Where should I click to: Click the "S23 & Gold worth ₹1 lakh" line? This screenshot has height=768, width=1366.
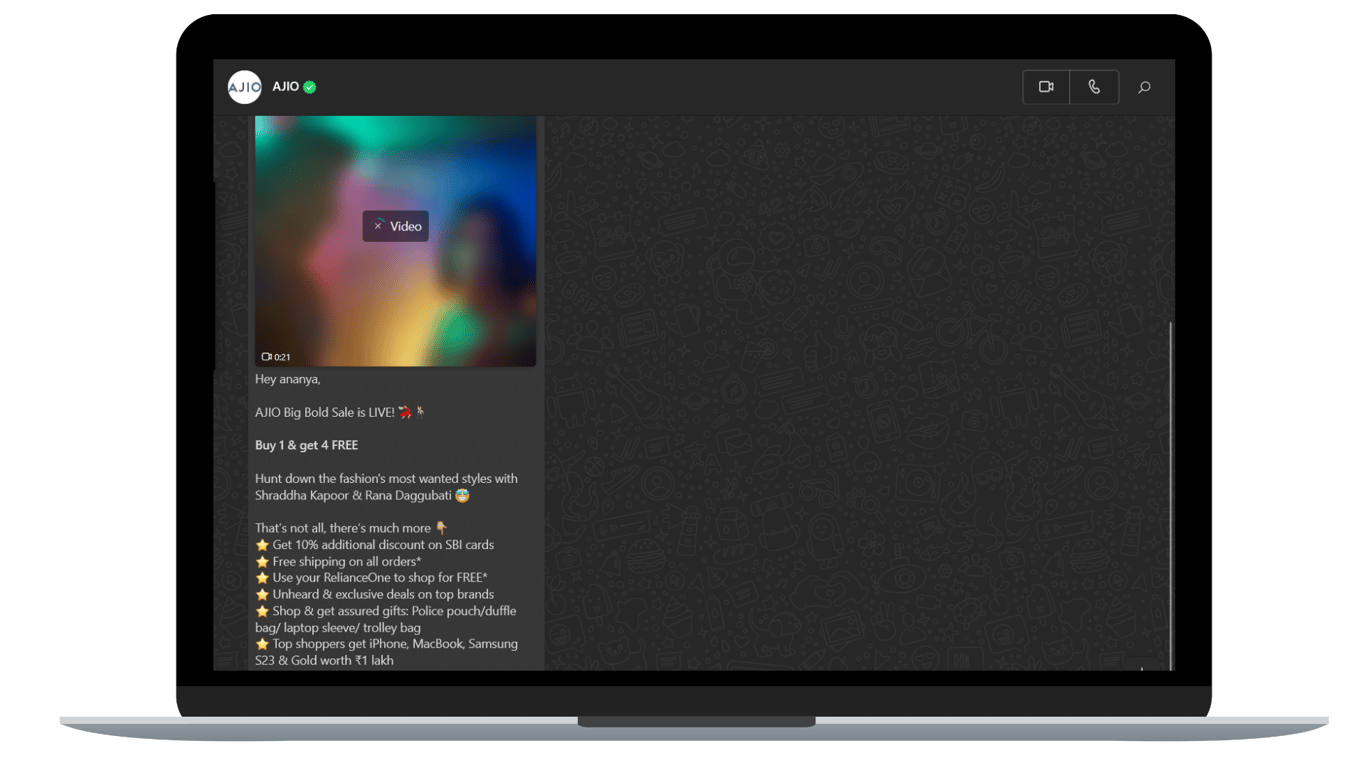click(x=324, y=661)
